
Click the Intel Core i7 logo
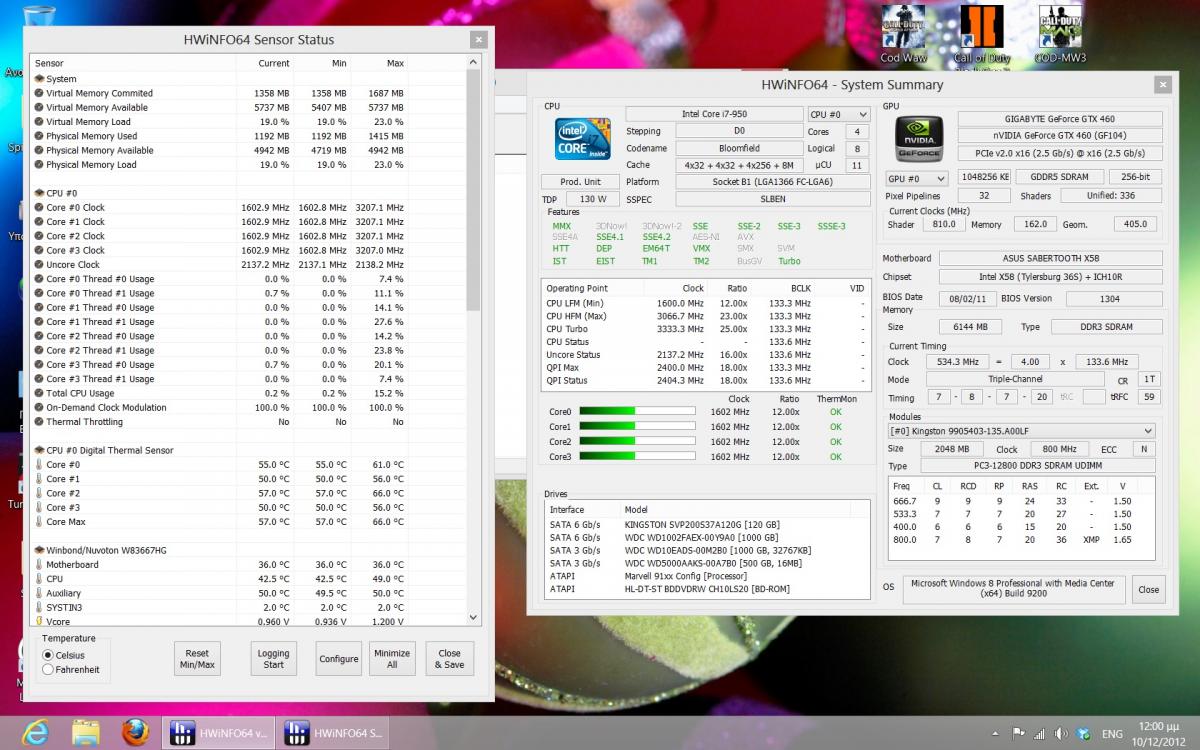pos(583,138)
